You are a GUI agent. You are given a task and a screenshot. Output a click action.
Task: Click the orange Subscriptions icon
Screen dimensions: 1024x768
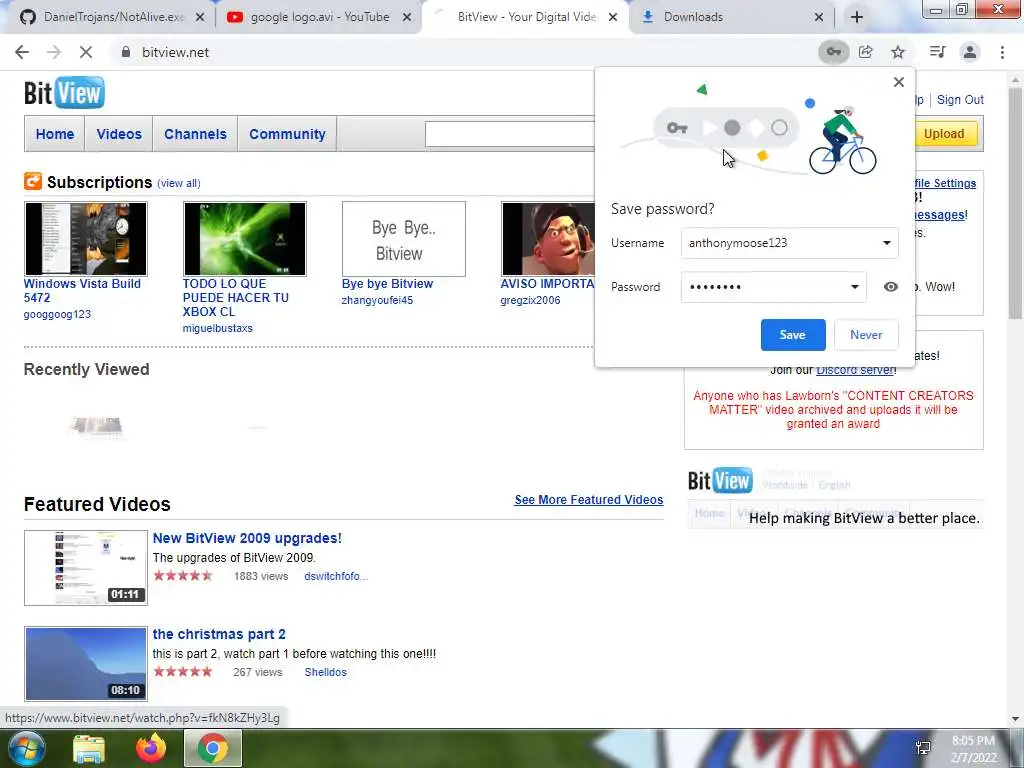(33, 181)
